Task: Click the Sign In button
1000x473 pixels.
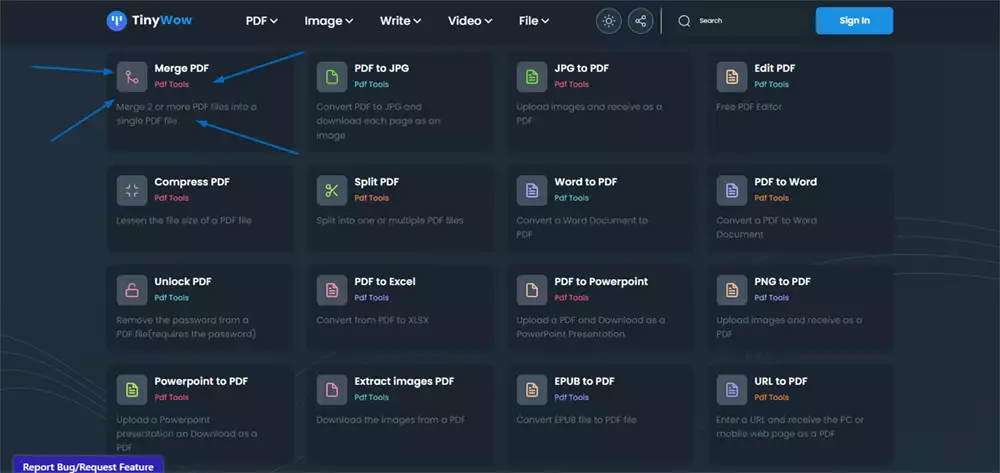Action: [854, 21]
